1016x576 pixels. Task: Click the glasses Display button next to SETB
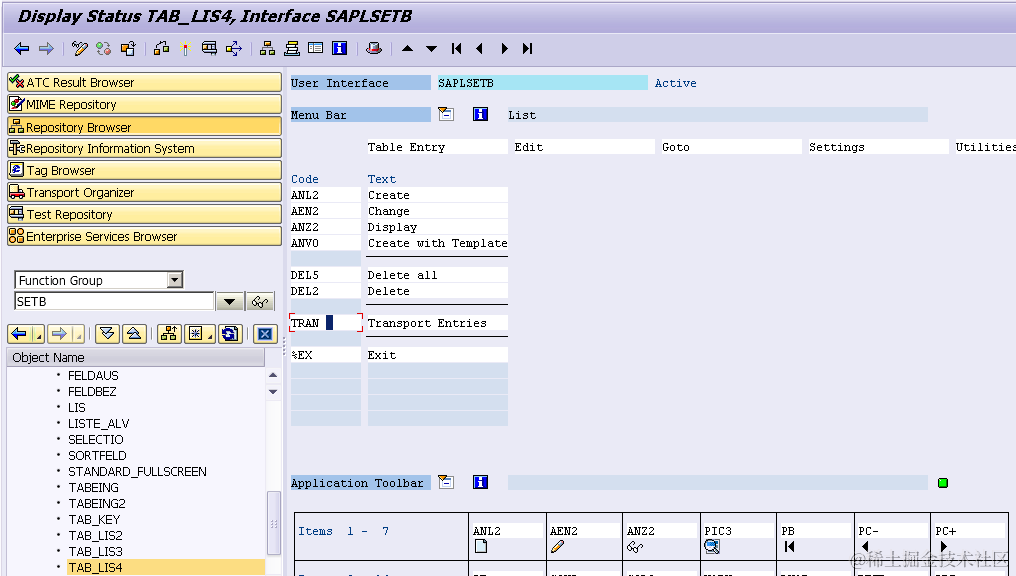(260, 302)
